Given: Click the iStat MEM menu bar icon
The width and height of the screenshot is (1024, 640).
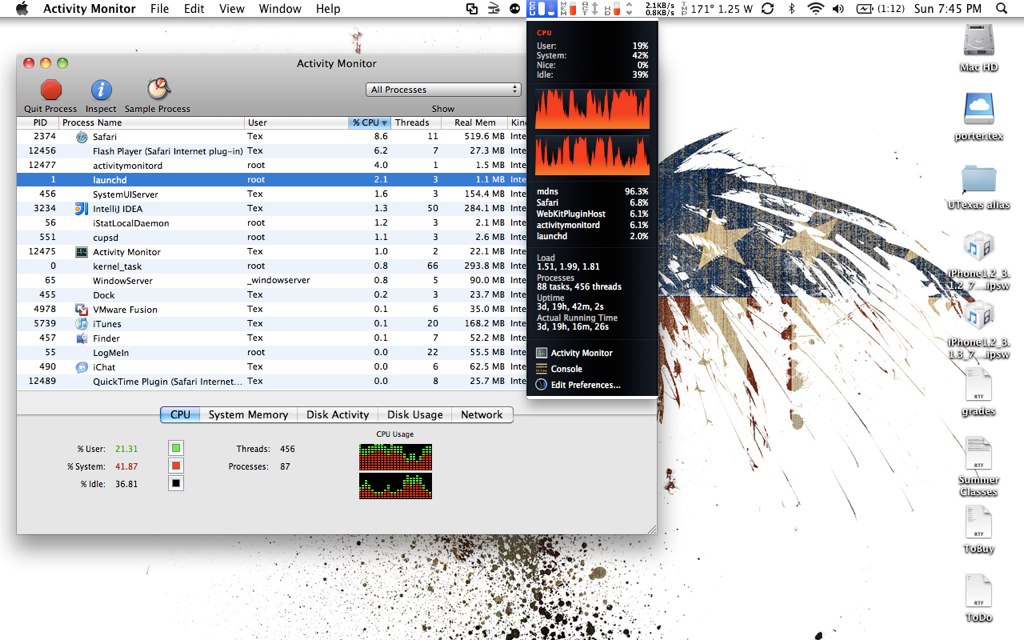Looking at the screenshot, I should 571,8.
